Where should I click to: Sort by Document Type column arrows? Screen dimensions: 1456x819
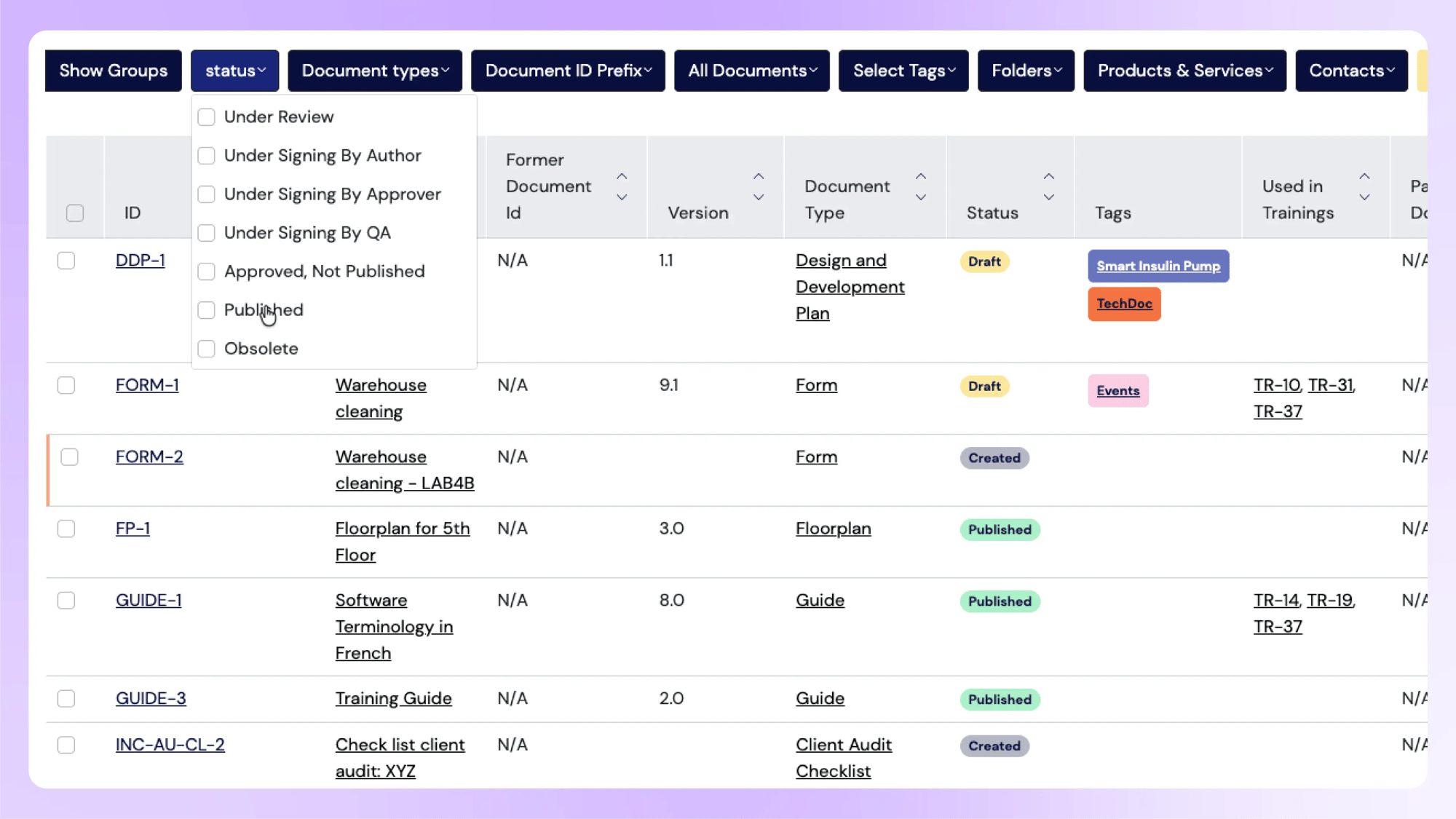pos(920,187)
